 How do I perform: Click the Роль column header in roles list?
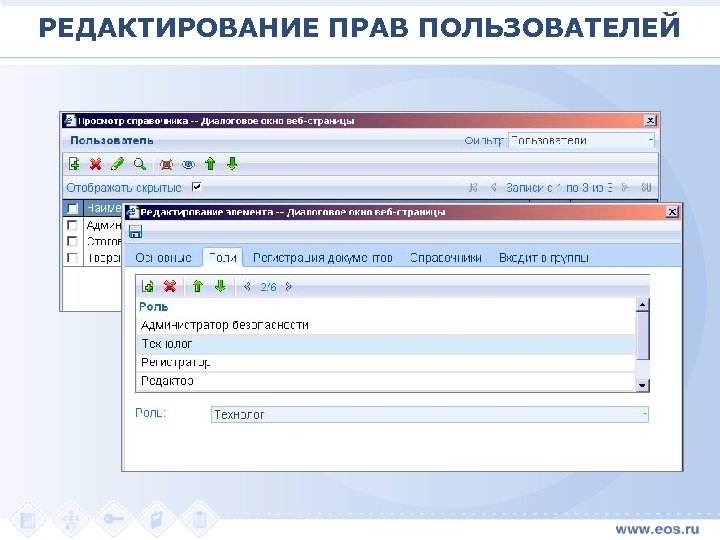154,307
